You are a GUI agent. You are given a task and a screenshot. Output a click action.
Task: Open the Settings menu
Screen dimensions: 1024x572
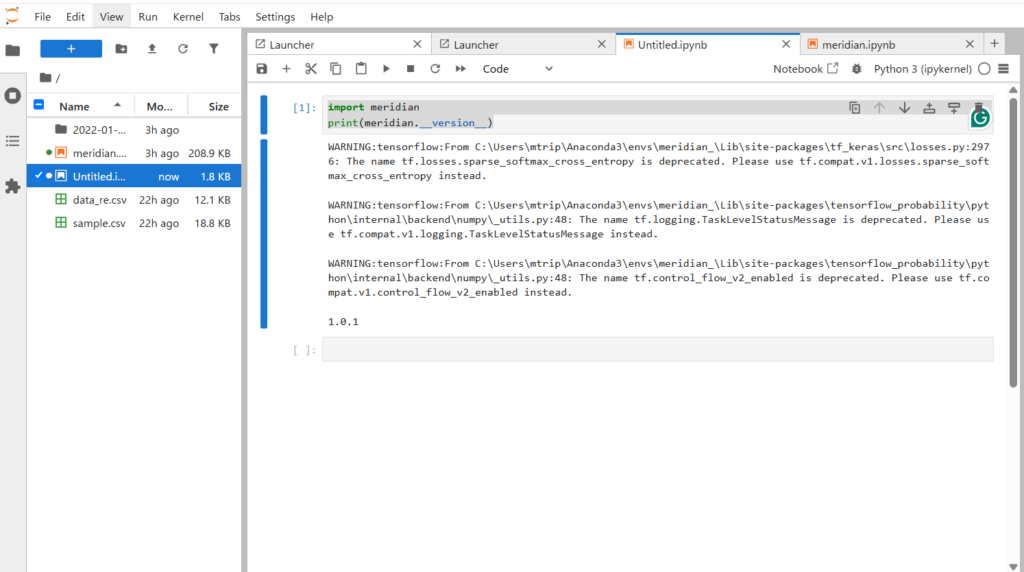click(275, 16)
